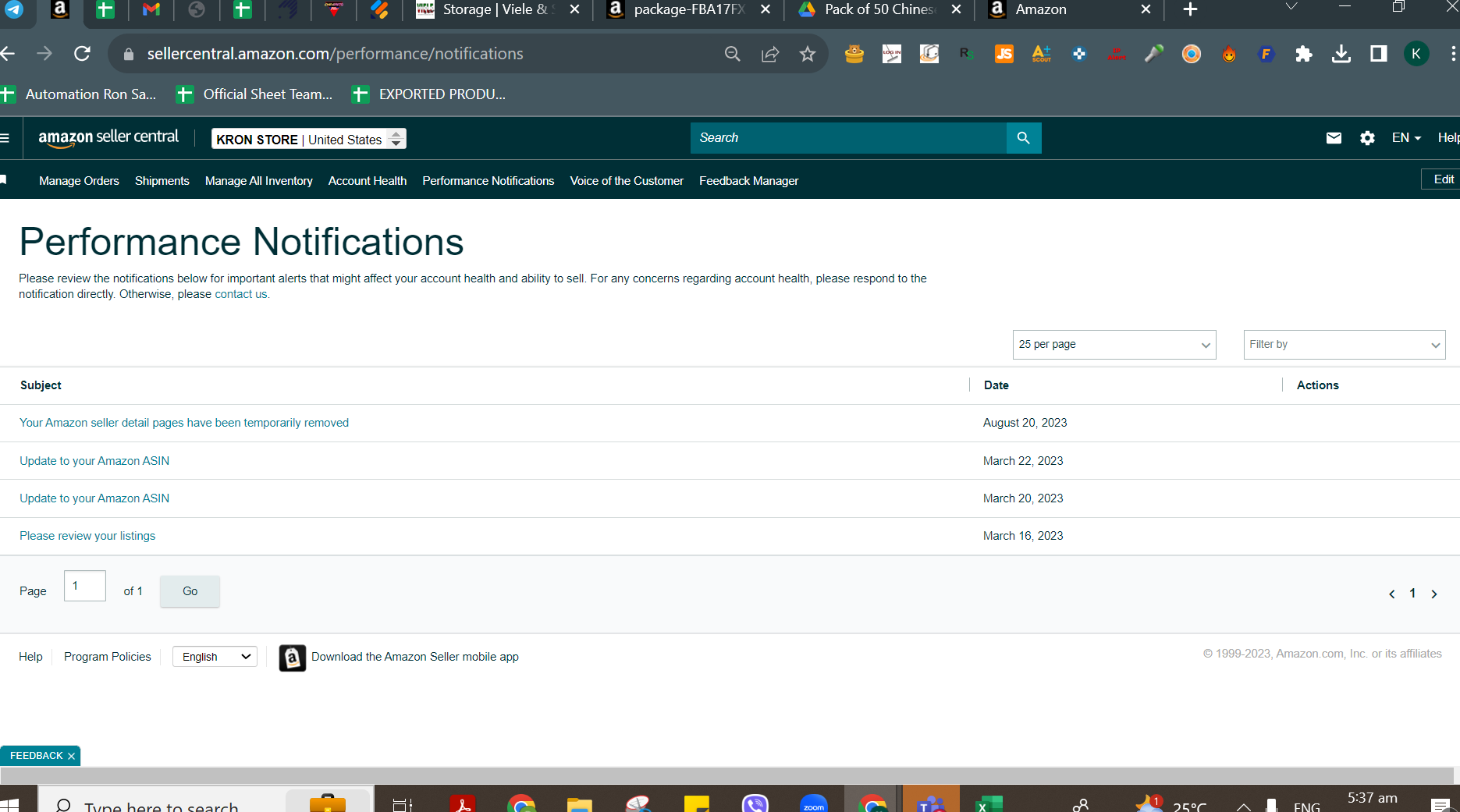Open the Please review your listings notification

pyautogui.click(x=87, y=536)
